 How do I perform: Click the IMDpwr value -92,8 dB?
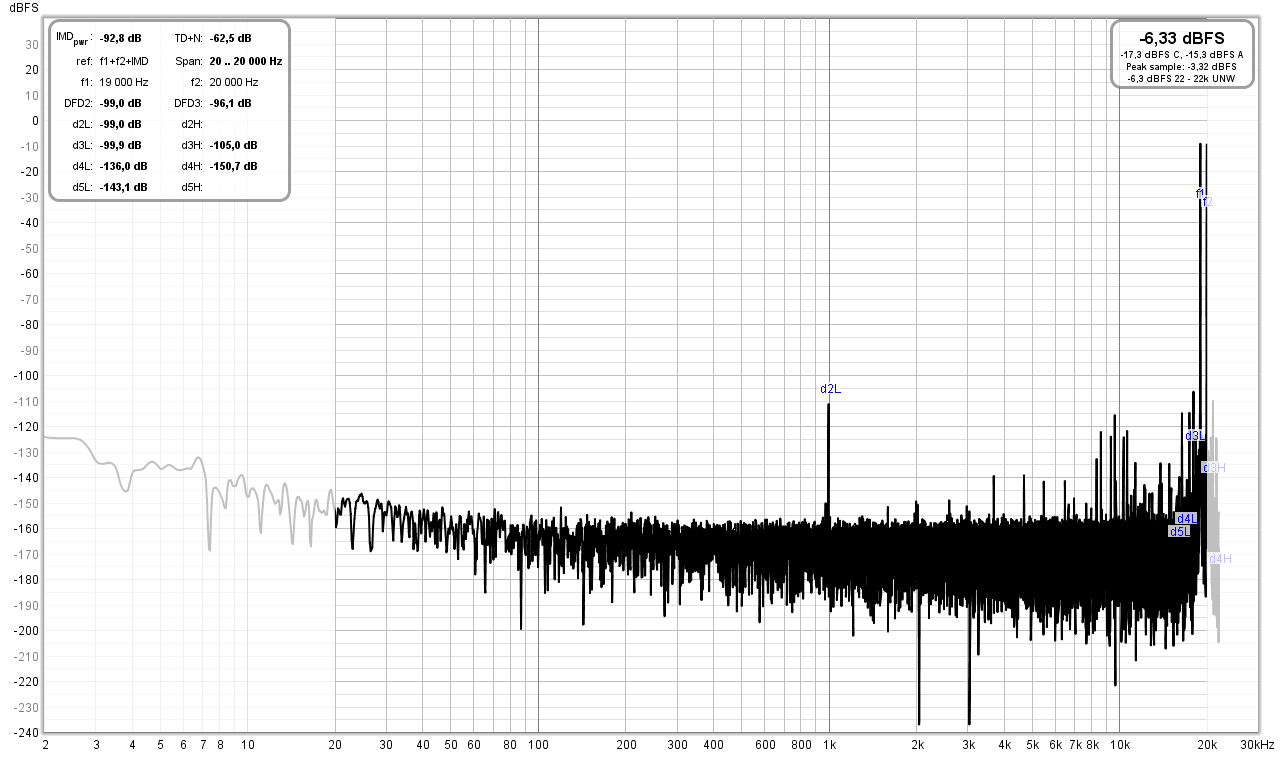pos(120,39)
